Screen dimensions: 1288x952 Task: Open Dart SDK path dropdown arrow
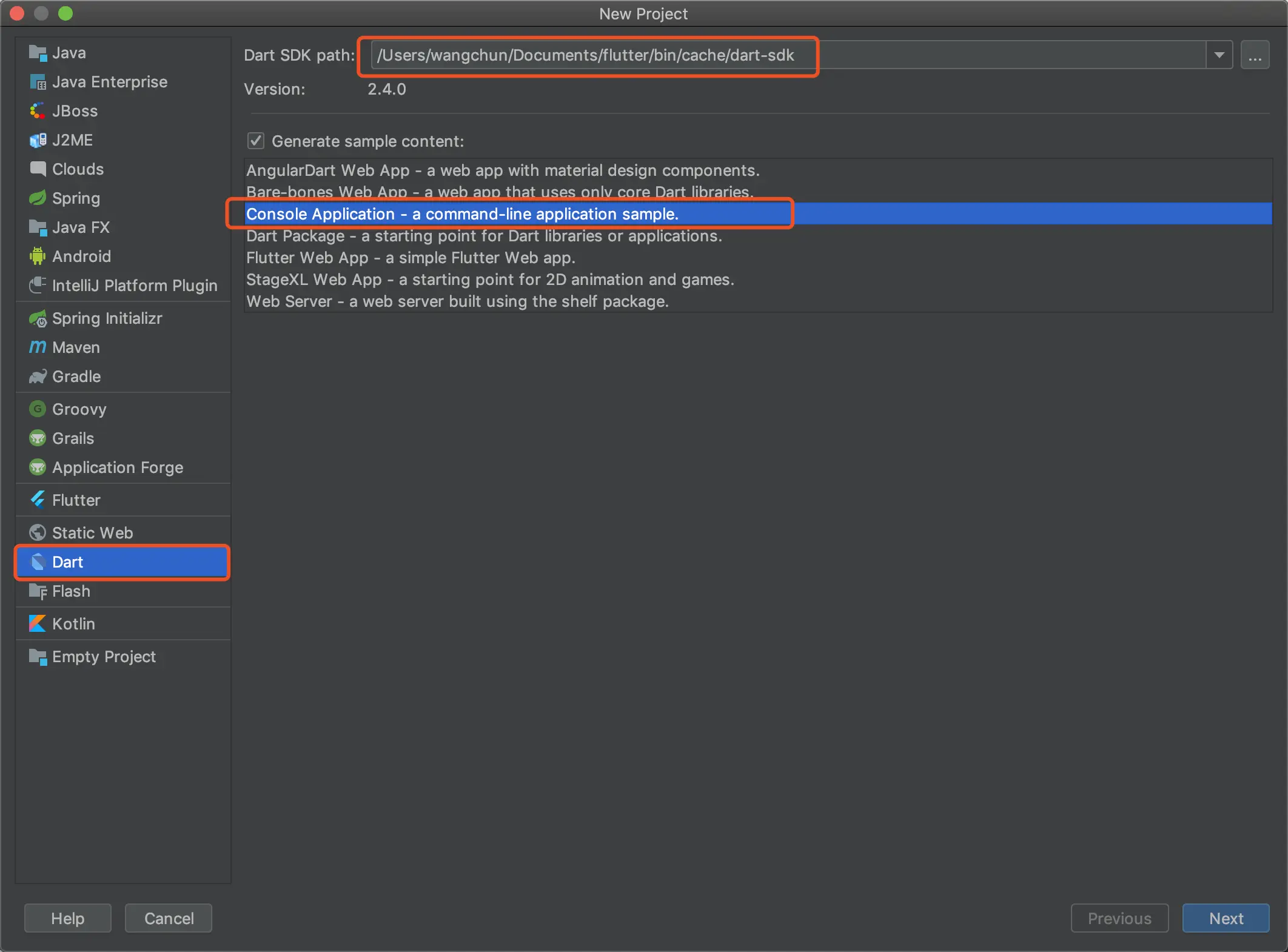coord(1219,55)
